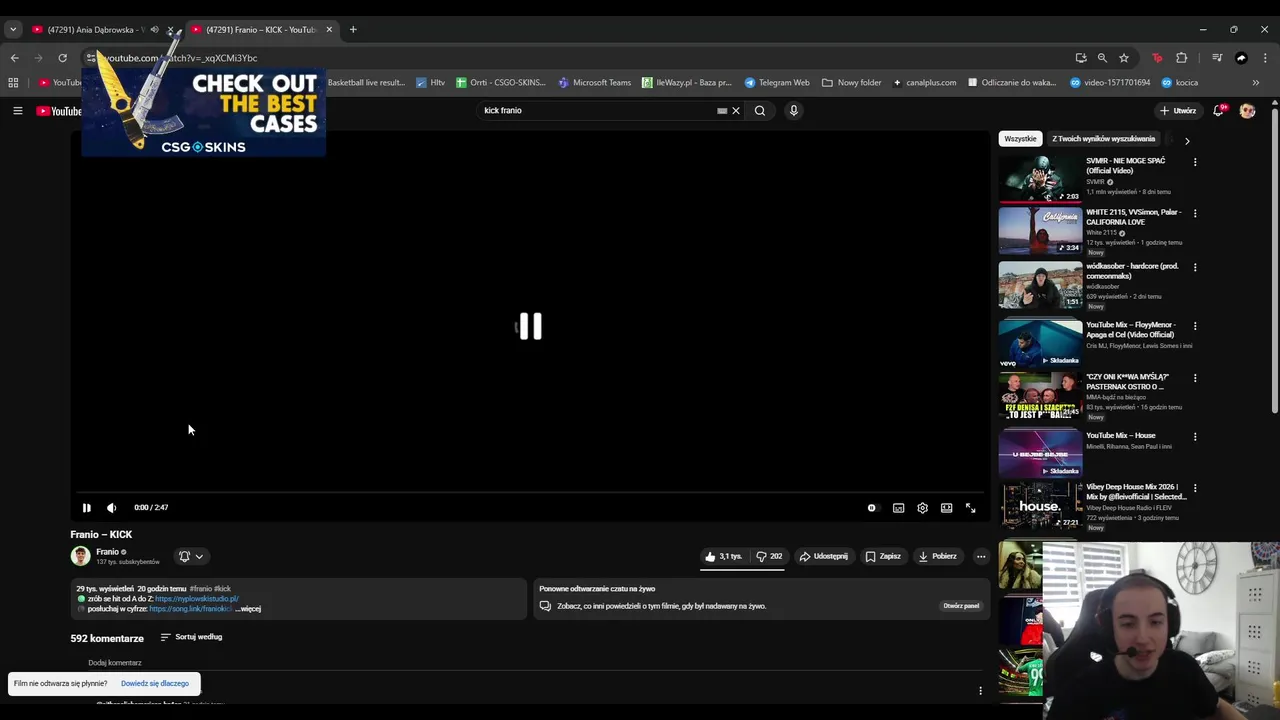Open Chrome apps grid in bookmarks bar

(15, 83)
